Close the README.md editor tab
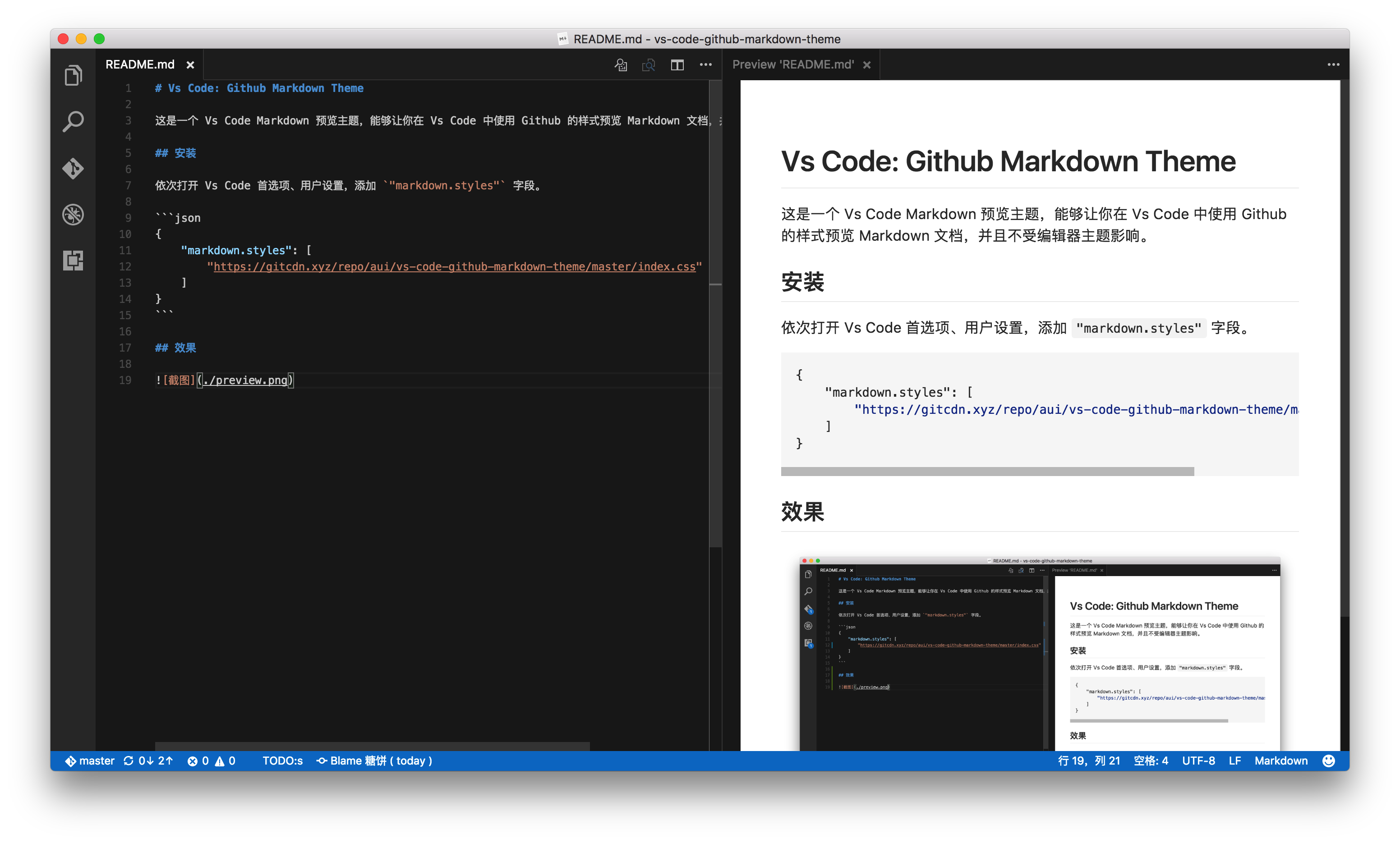This screenshot has height=843, width=1400. coord(190,65)
